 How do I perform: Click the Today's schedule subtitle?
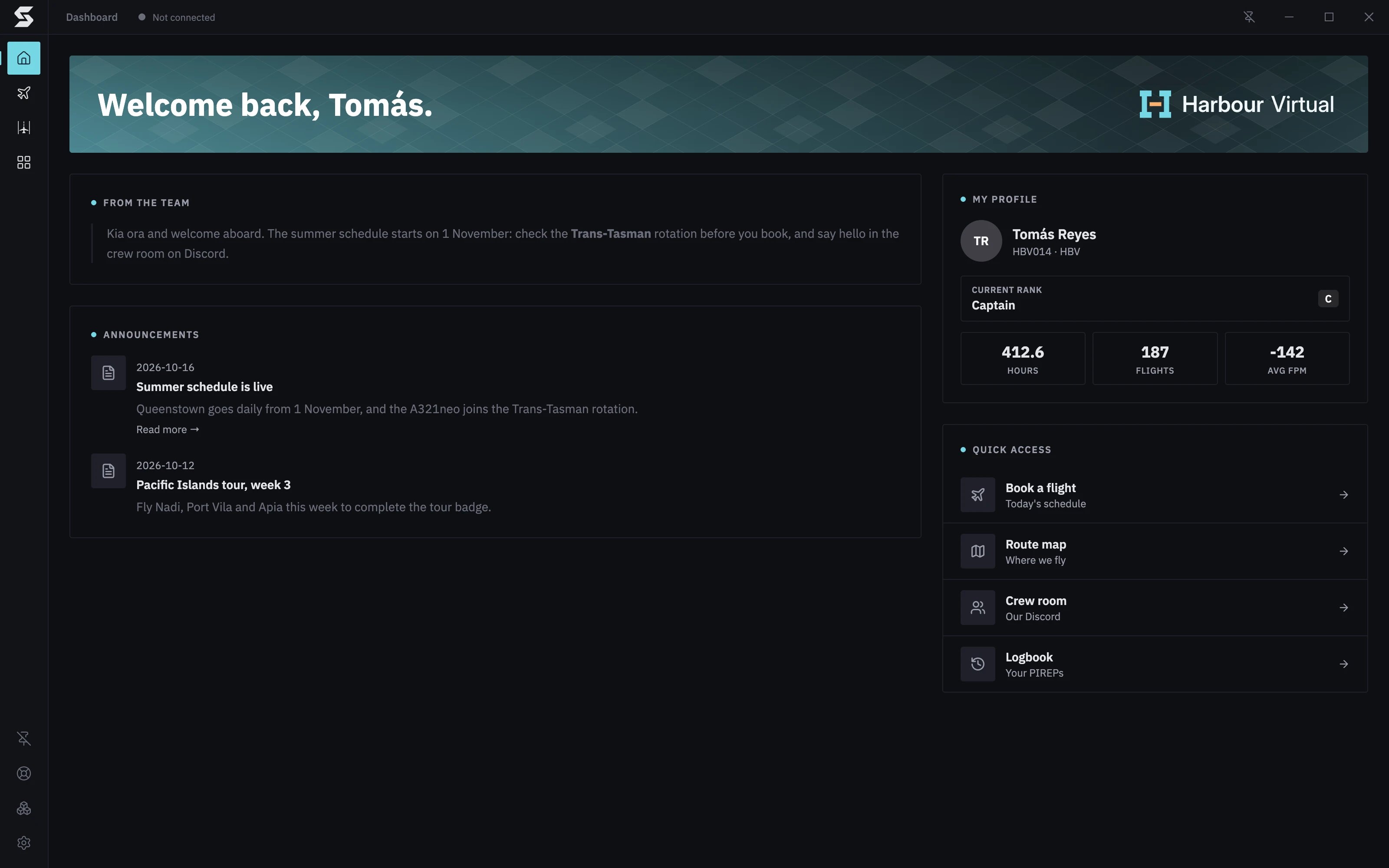pyautogui.click(x=1045, y=504)
